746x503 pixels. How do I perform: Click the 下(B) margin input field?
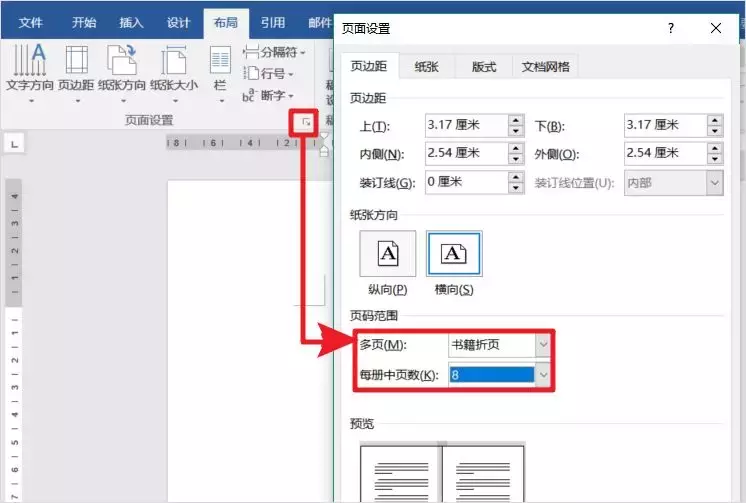(665, 126)
